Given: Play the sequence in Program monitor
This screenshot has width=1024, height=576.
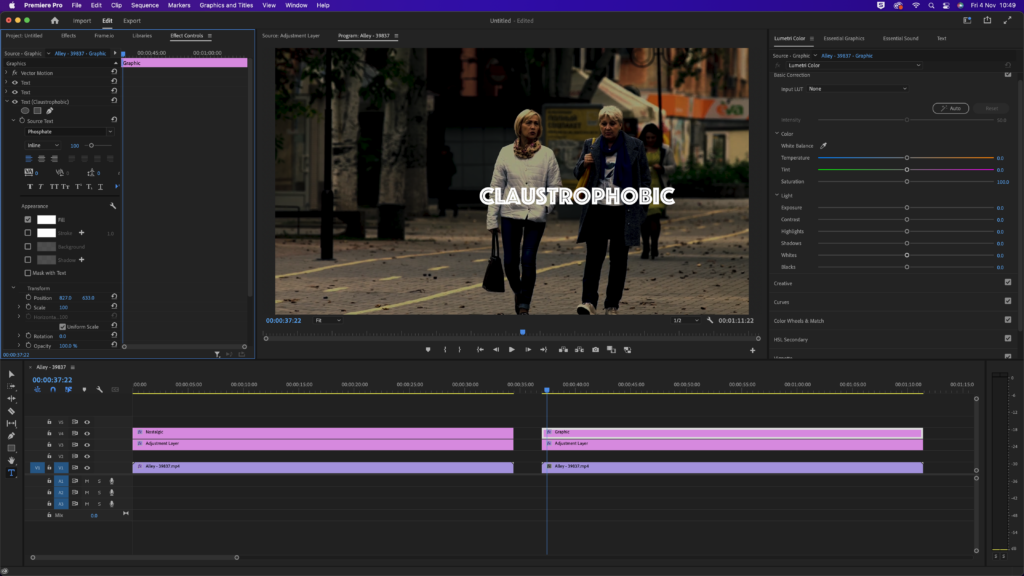Looking at the screenshot, I should tap(512, 350).
